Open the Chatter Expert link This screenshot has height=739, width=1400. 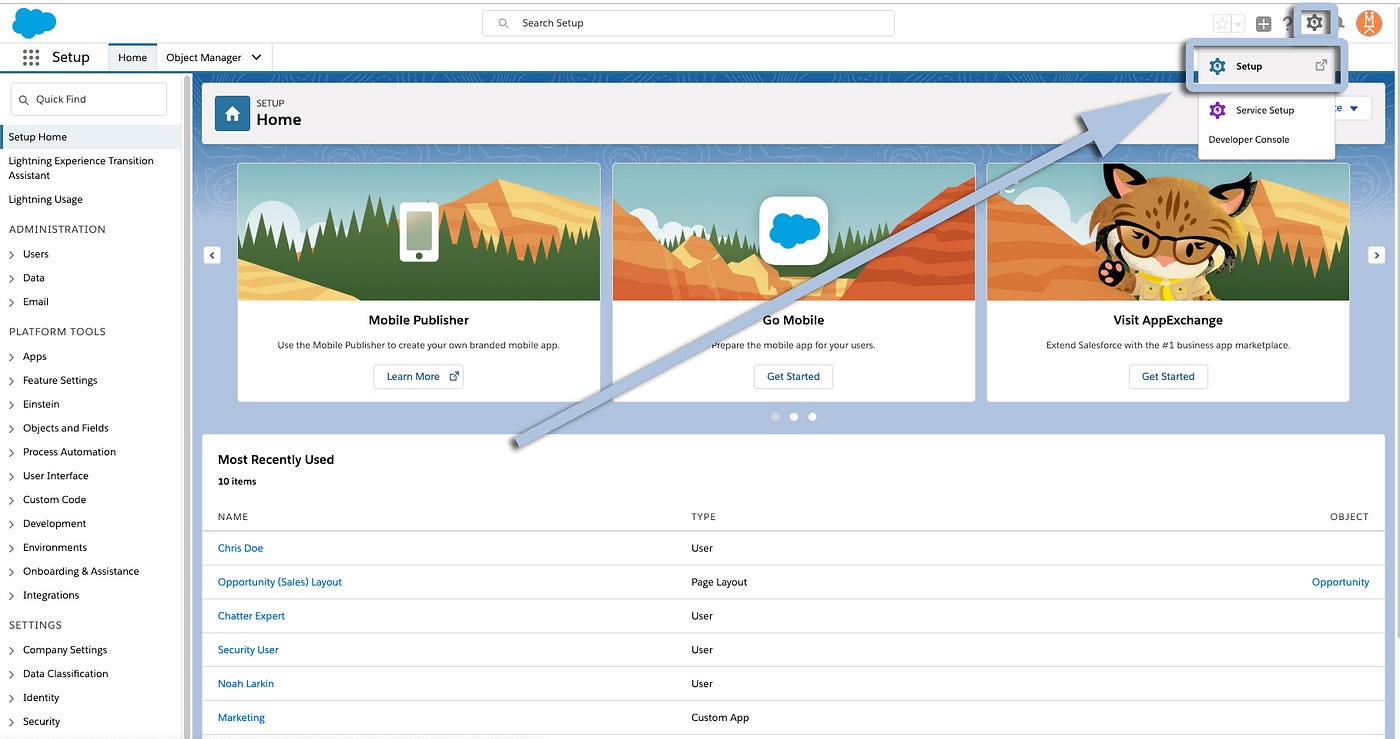251,616
